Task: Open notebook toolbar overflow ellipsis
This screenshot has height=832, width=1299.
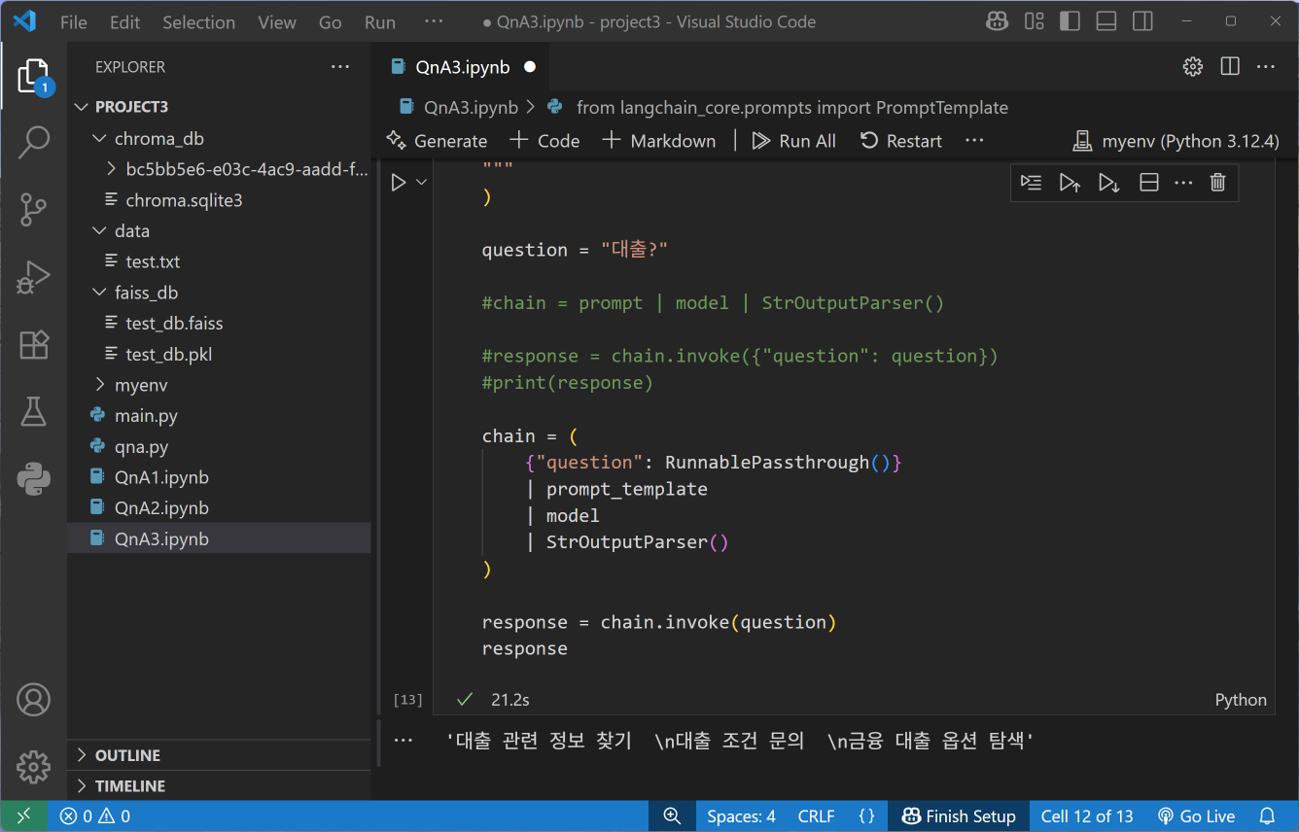Action: [975, 141]
